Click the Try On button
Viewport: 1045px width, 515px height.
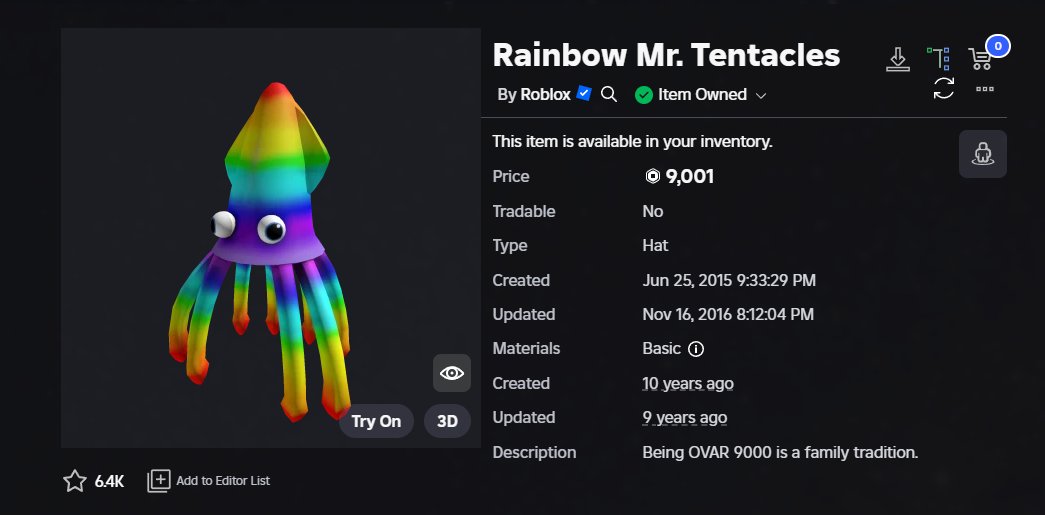point(376,421)
